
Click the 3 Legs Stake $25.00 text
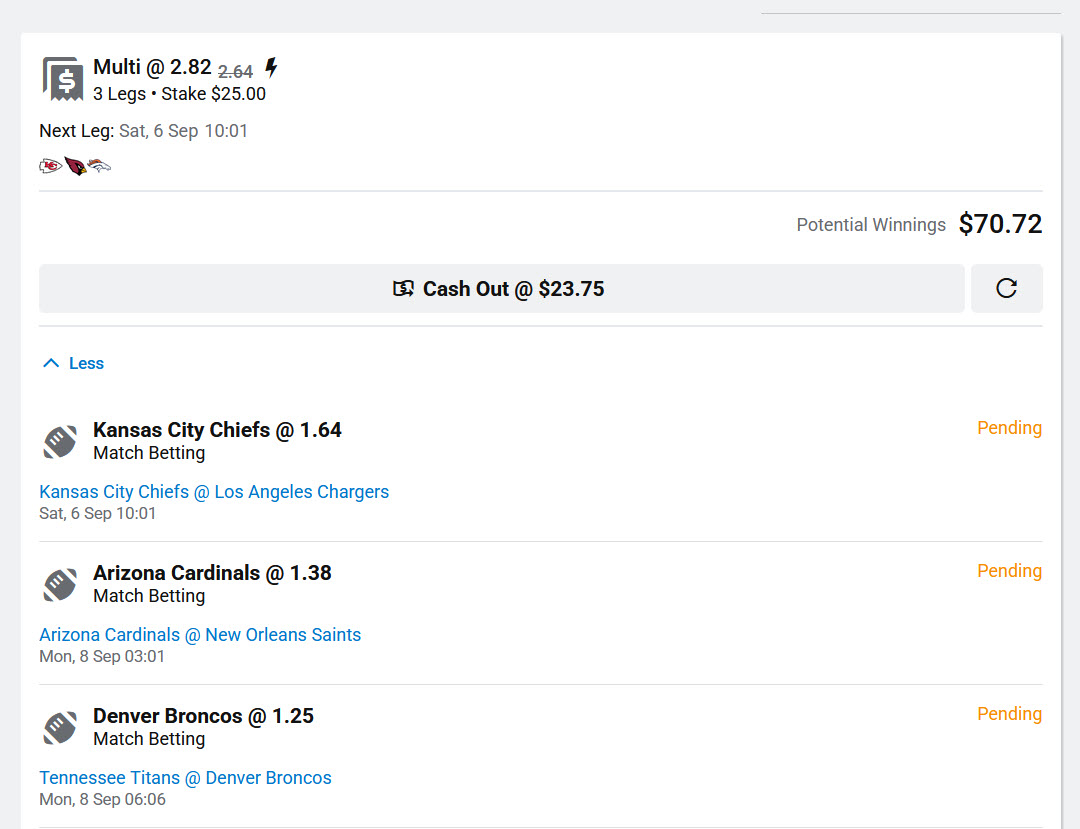pyautogui.click(x=179, y=94)
